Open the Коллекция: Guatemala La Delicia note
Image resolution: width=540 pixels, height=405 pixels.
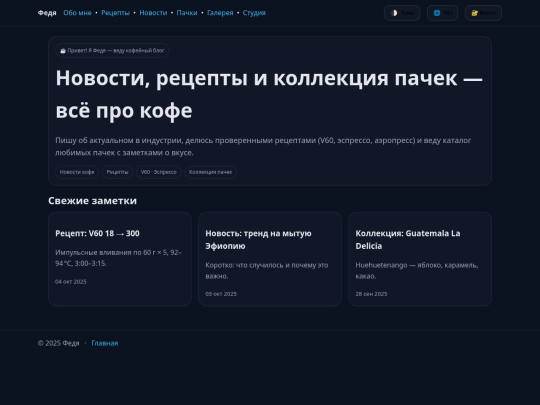coord(420,259)
